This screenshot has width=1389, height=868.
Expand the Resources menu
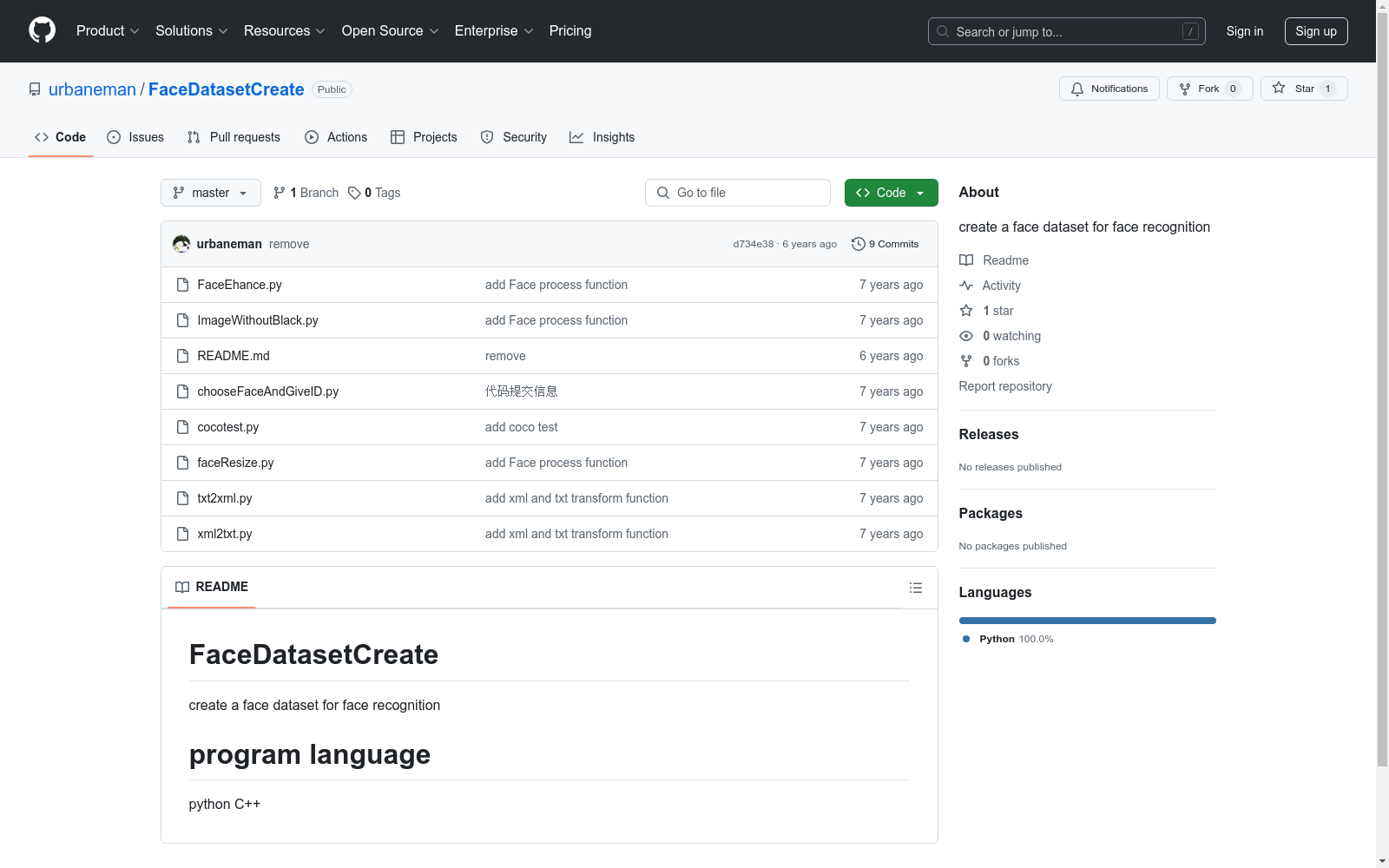(285, 31)
